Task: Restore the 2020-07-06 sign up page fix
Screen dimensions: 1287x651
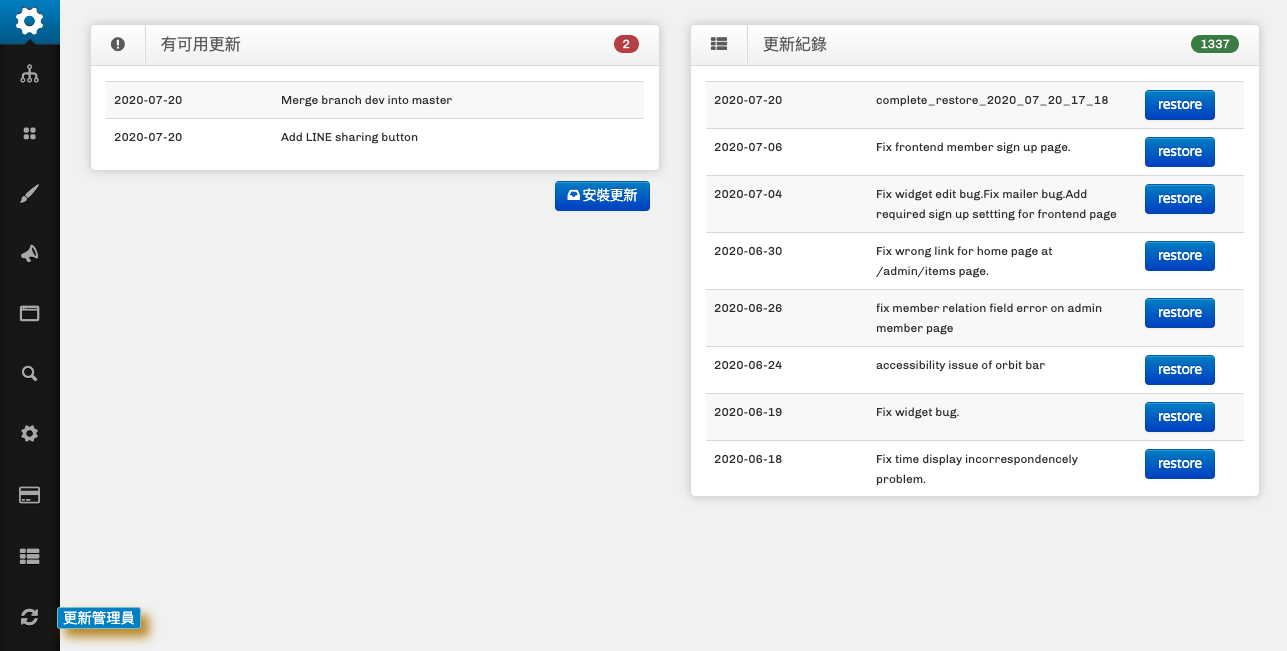Action: pyautogui.click(x=1179, y=152)
